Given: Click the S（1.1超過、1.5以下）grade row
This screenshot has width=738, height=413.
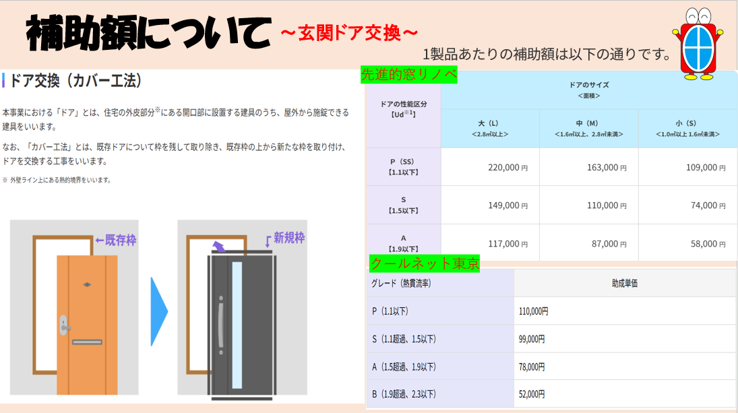Looking at the screenshot, I should coord(440,339).
